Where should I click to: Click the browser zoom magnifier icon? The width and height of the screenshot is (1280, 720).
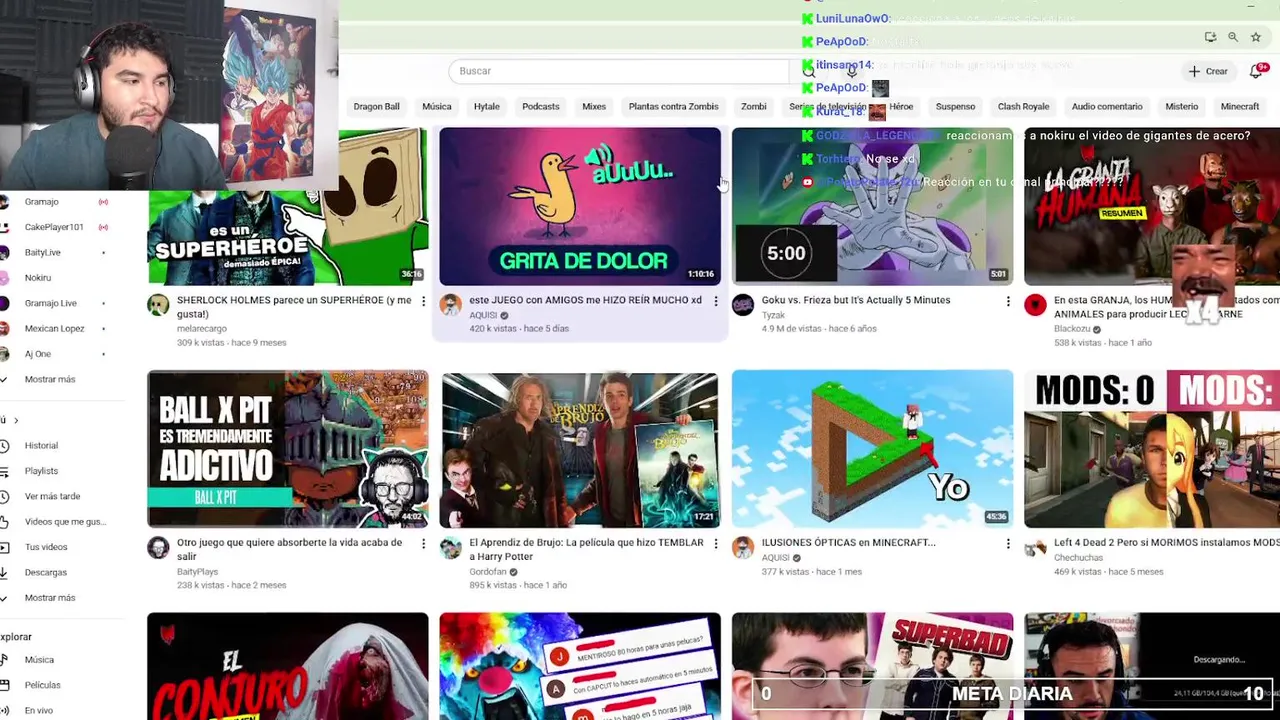(x=1233, y=37)
